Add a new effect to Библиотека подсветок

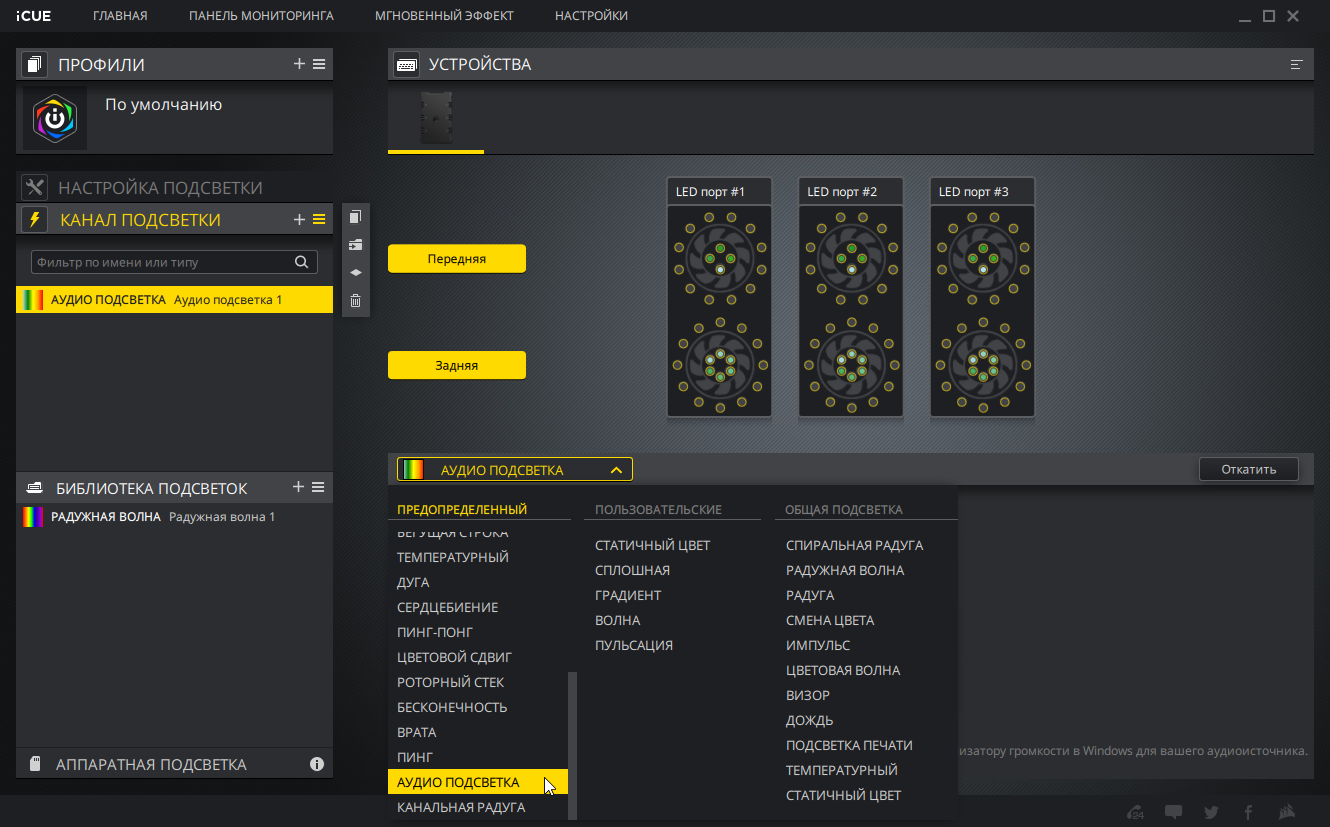click(x=298, y=487)
